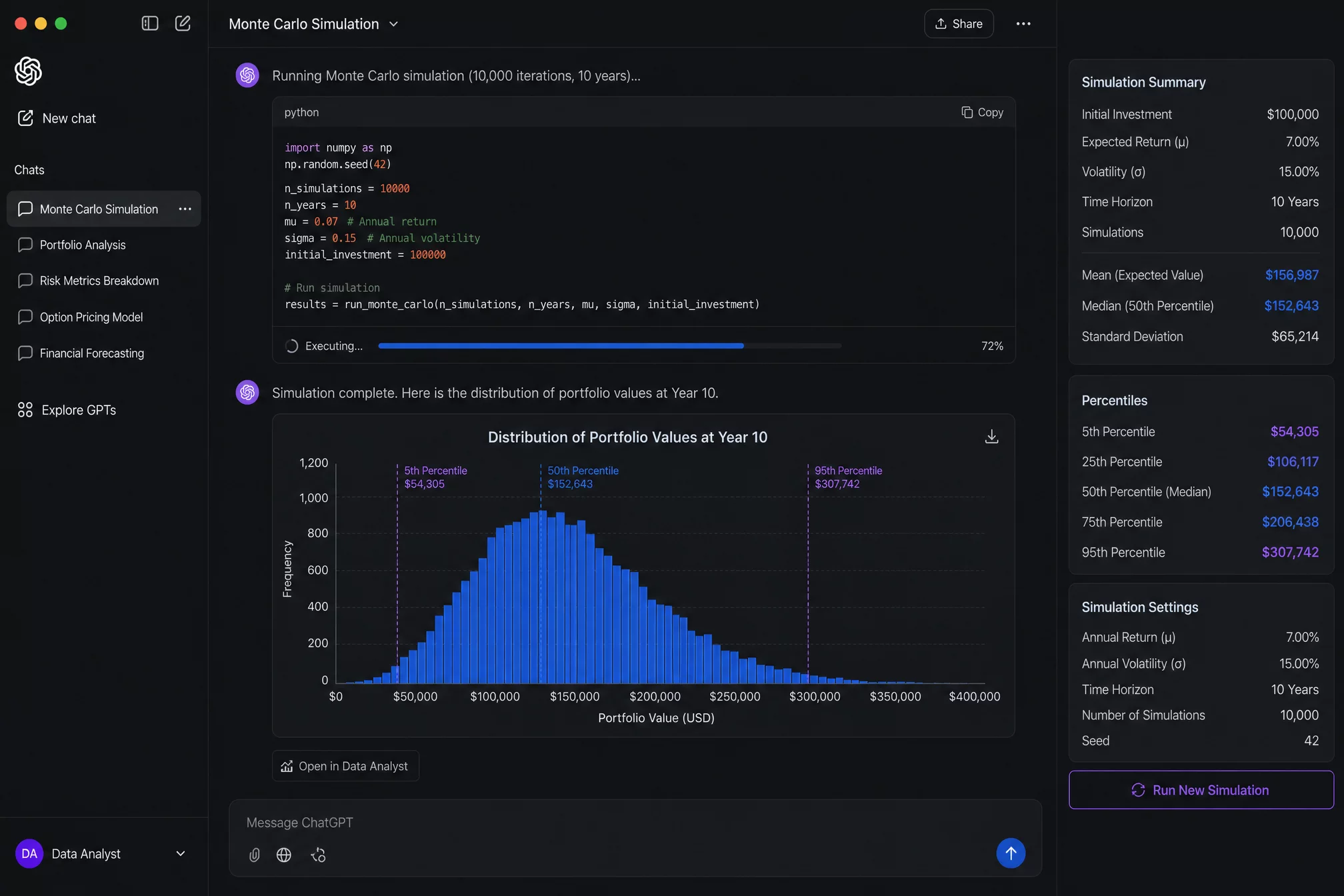Click the 50th Percentile chart marker label

click(x=583, y=477)
